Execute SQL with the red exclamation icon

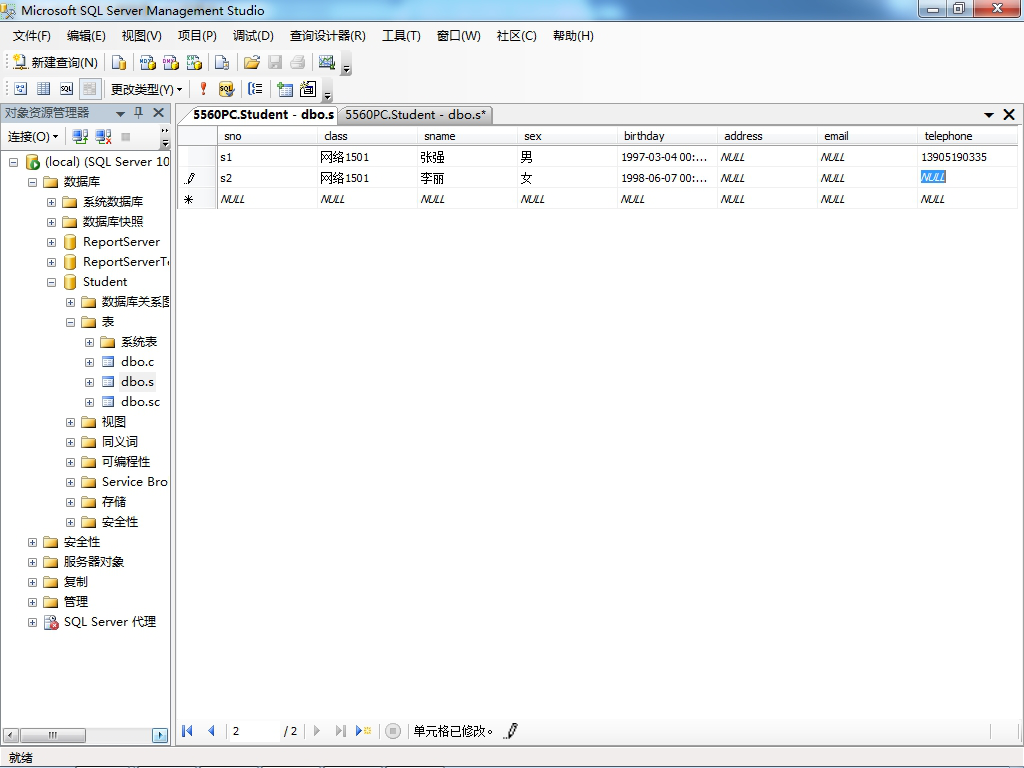[203, 89]
